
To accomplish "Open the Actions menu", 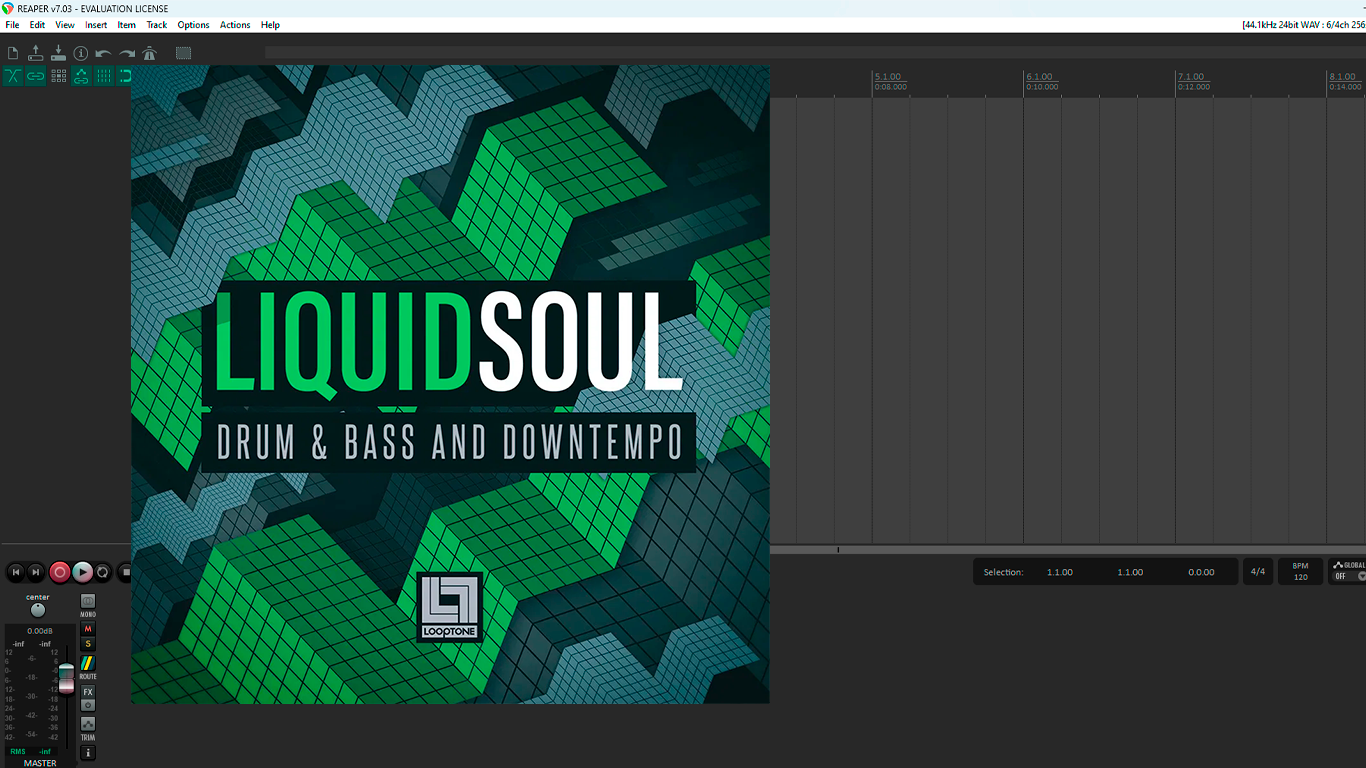I will coord(235,25).
